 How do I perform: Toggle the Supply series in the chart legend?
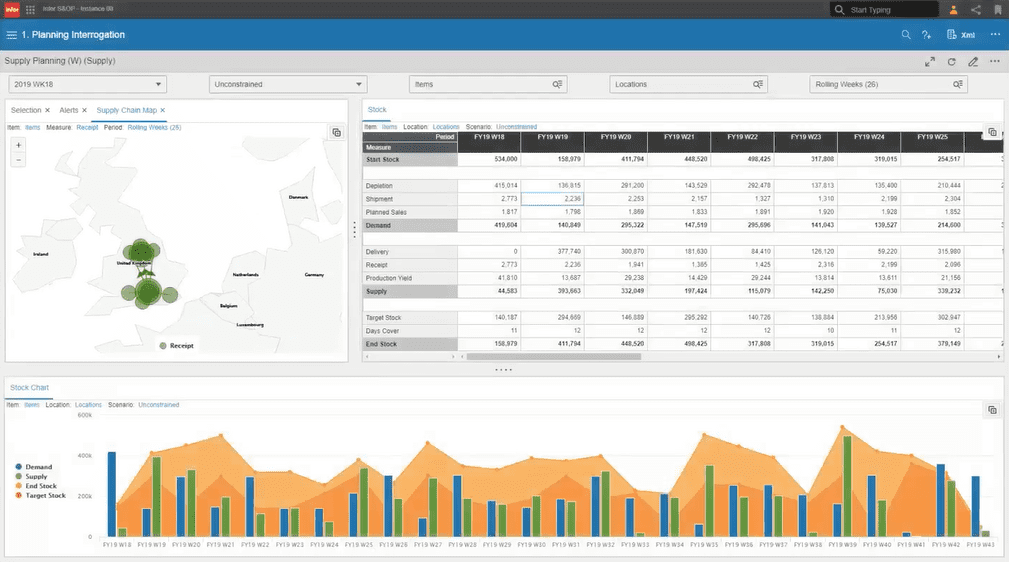click(32, 476)
